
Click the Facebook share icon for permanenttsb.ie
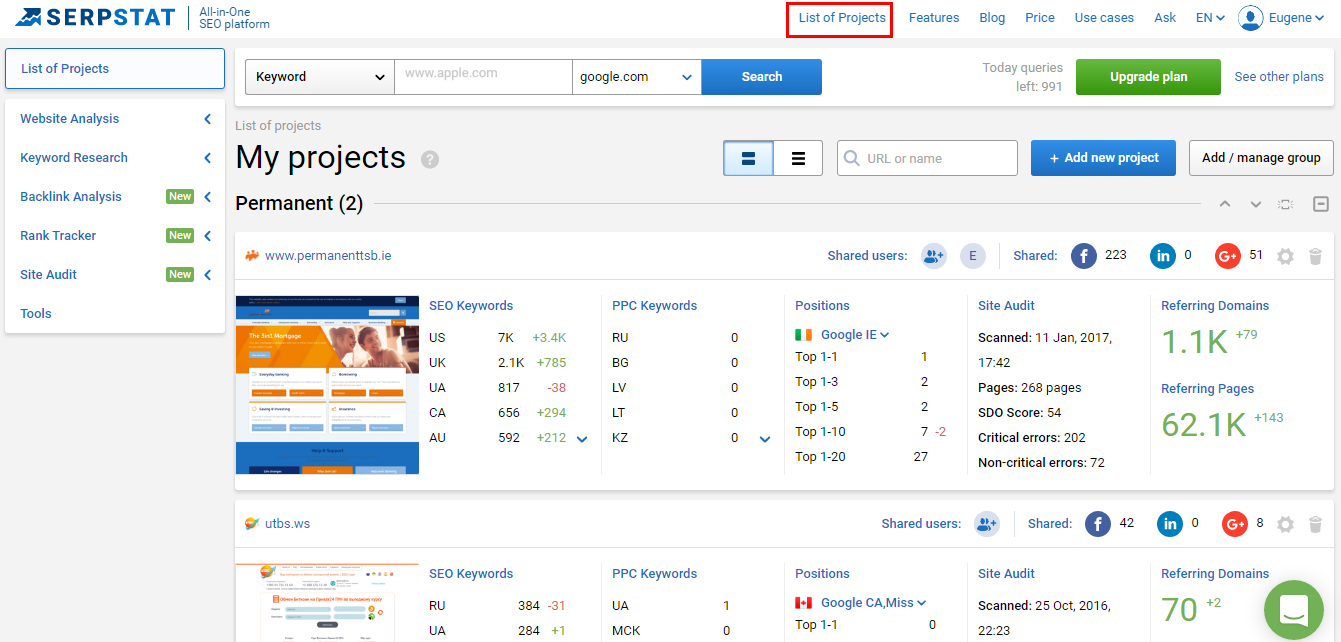pos(1084,256)
